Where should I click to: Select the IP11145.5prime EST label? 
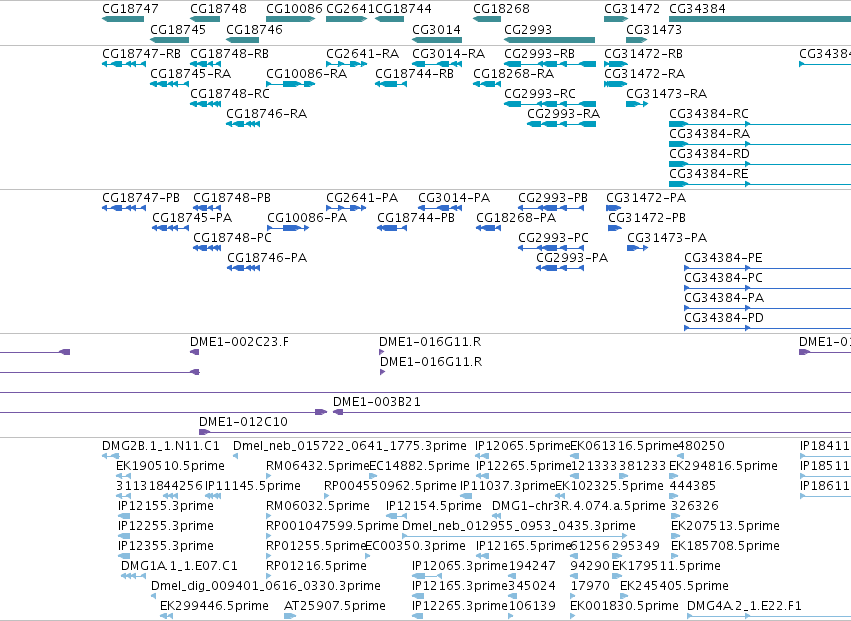(253, 486)
